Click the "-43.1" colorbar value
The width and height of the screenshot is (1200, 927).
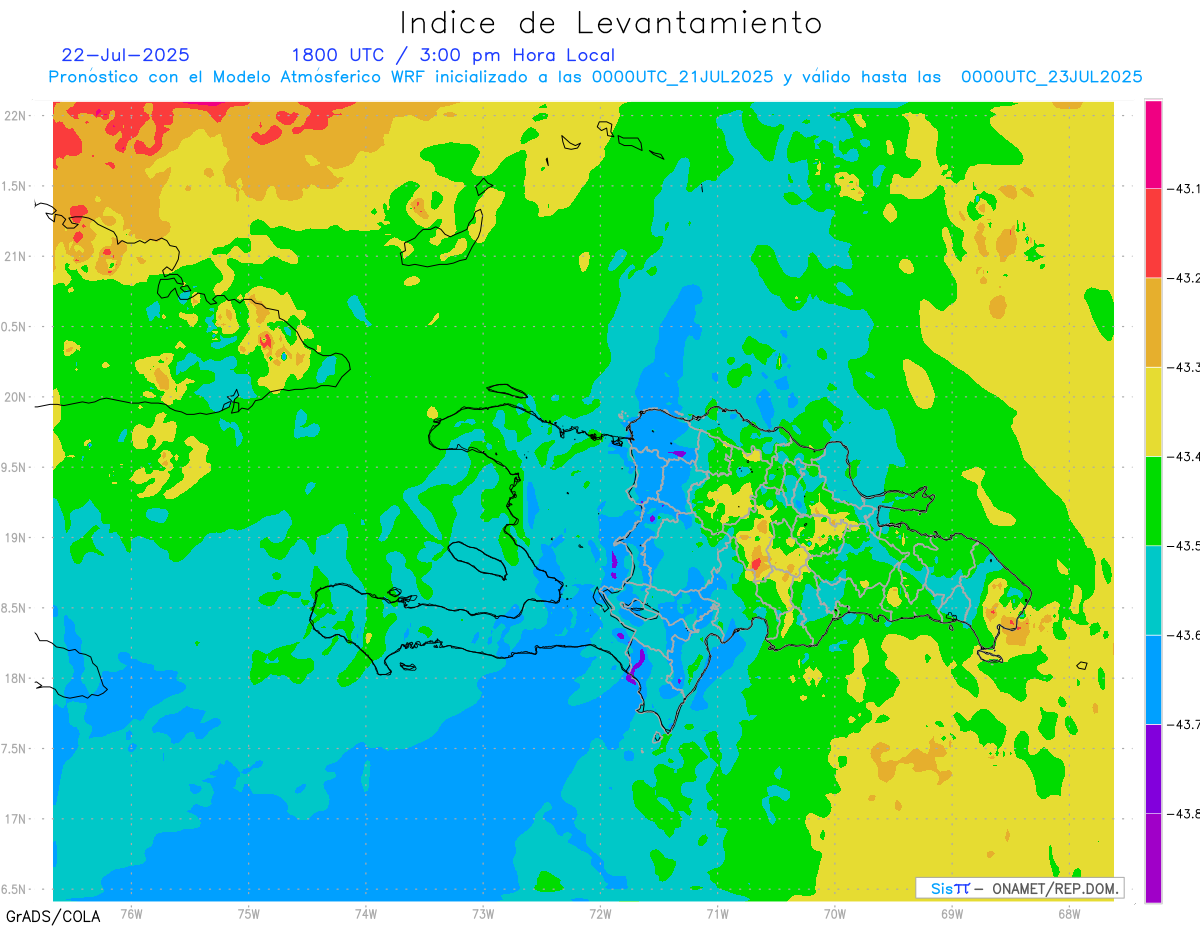1184,189
